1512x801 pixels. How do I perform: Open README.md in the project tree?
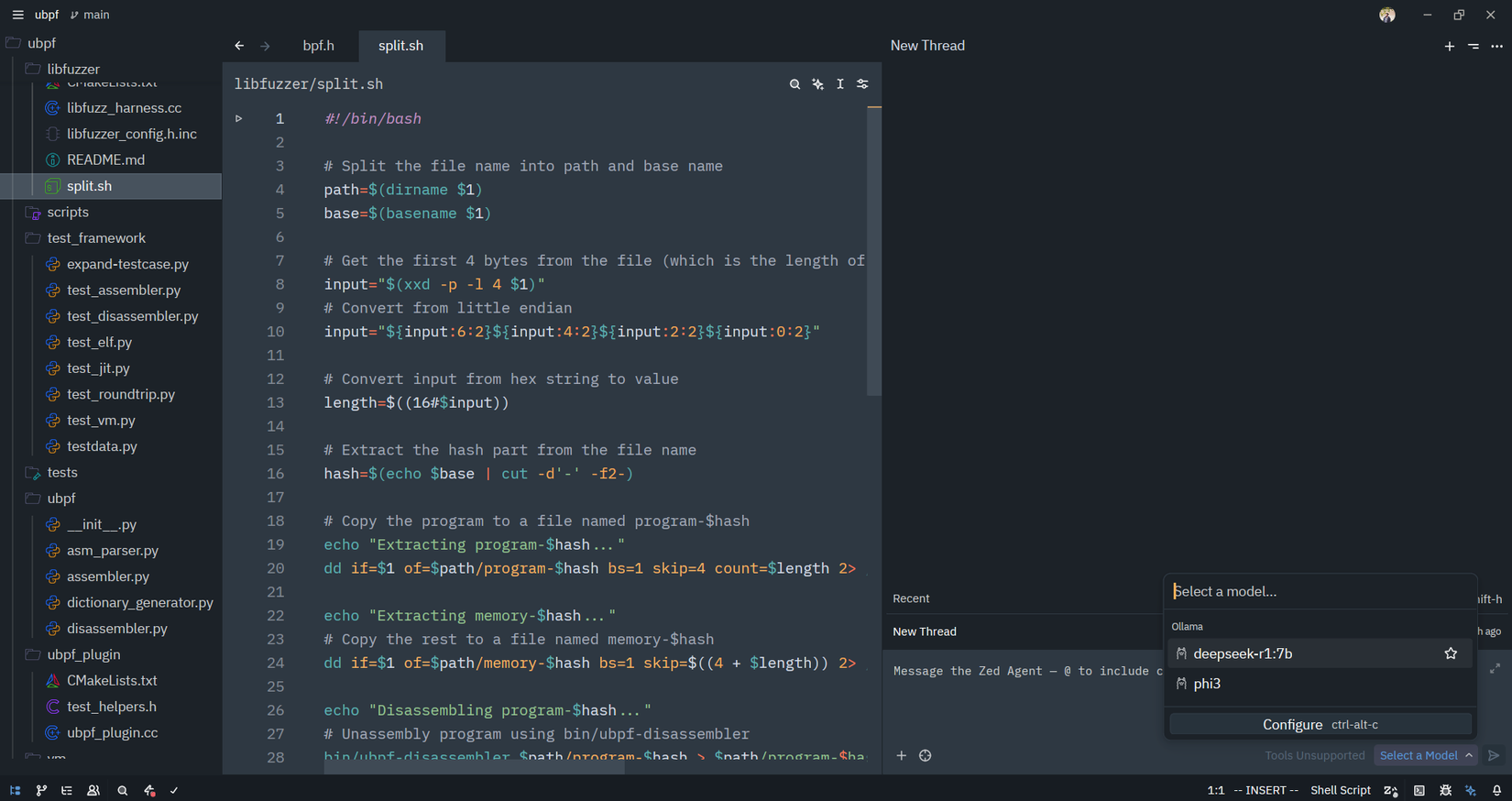tap(105, 160)
